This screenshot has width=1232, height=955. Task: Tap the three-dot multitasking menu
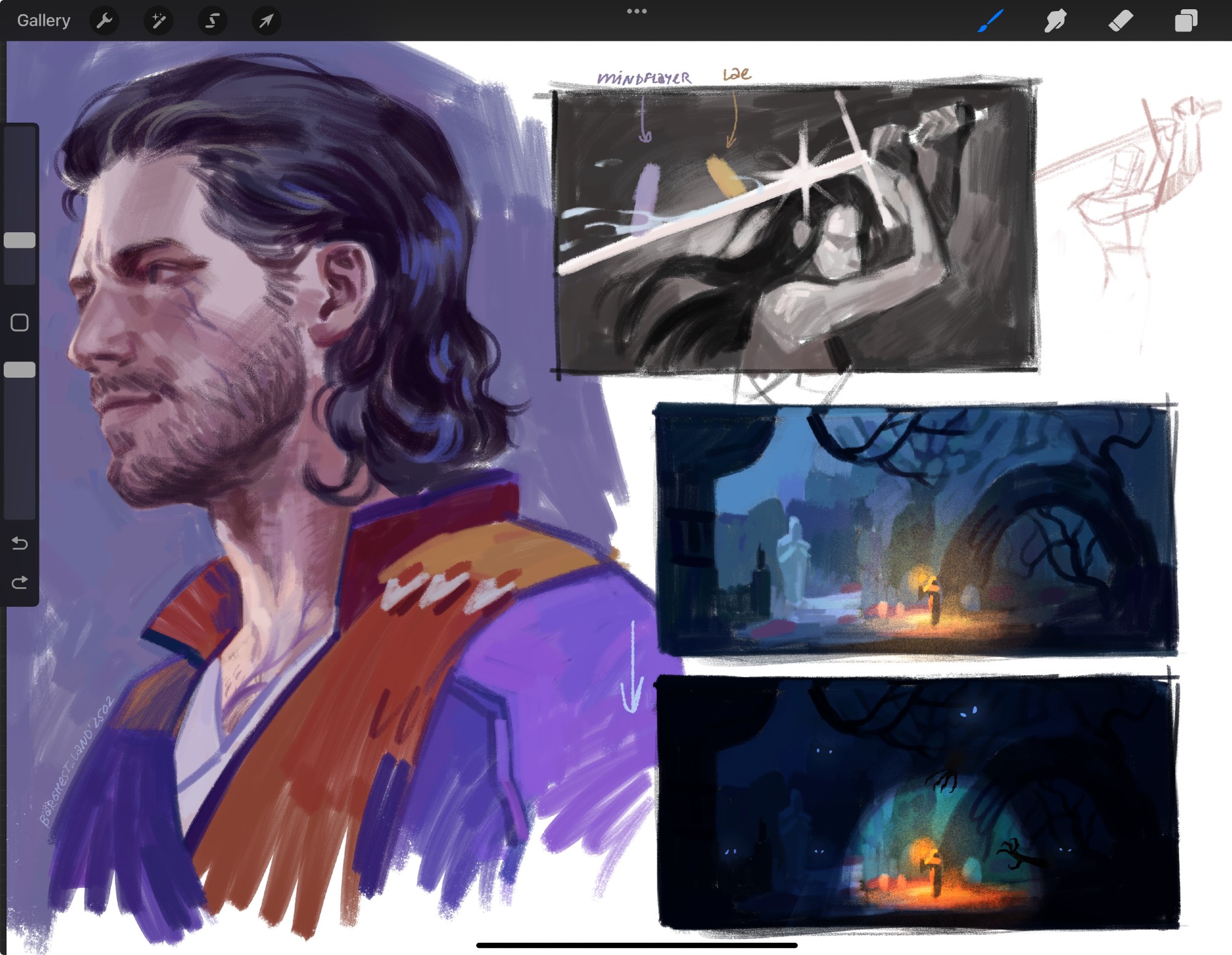[636, 11]
